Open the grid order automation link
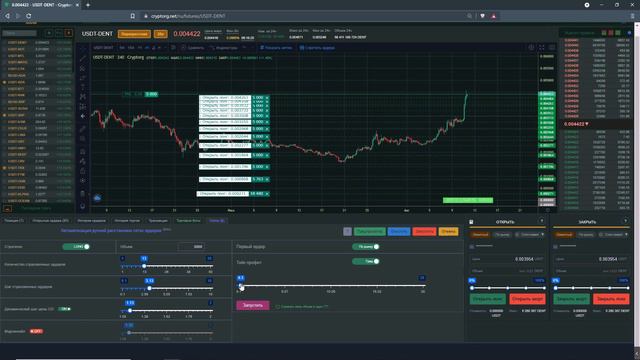The image size is (640, 360). (x=111, y=231)
